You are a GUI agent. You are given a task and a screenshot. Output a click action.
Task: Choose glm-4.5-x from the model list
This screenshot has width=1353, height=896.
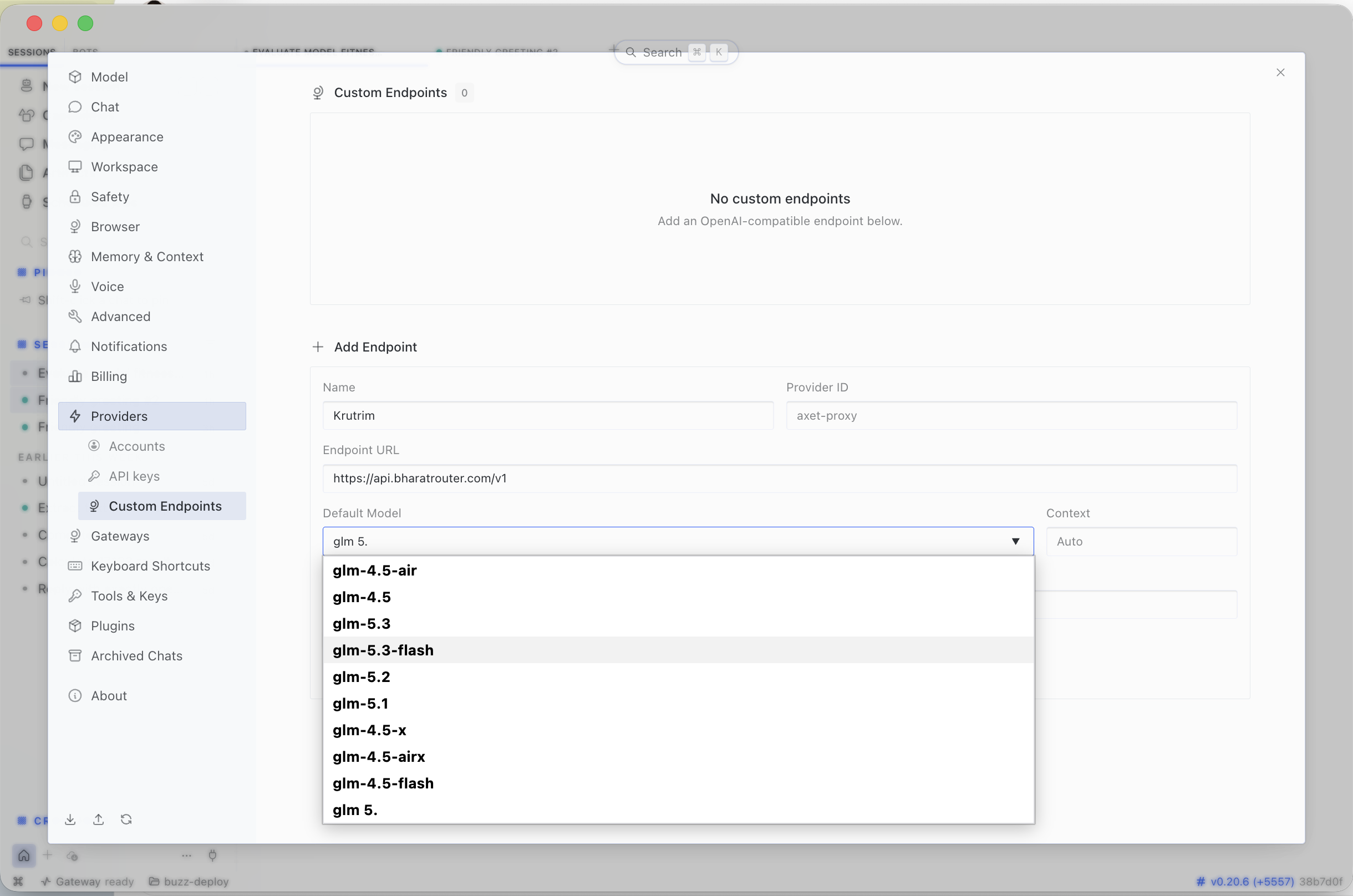[x=678, y=730]
